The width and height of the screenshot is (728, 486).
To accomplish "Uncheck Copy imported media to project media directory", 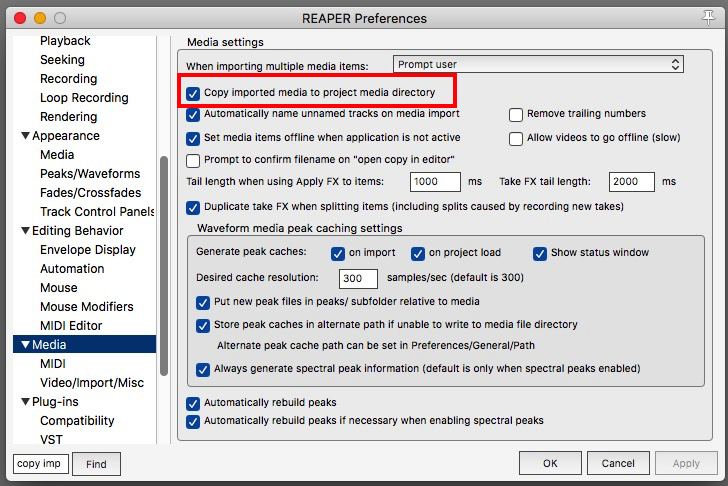I will click(x=193, y=94).
